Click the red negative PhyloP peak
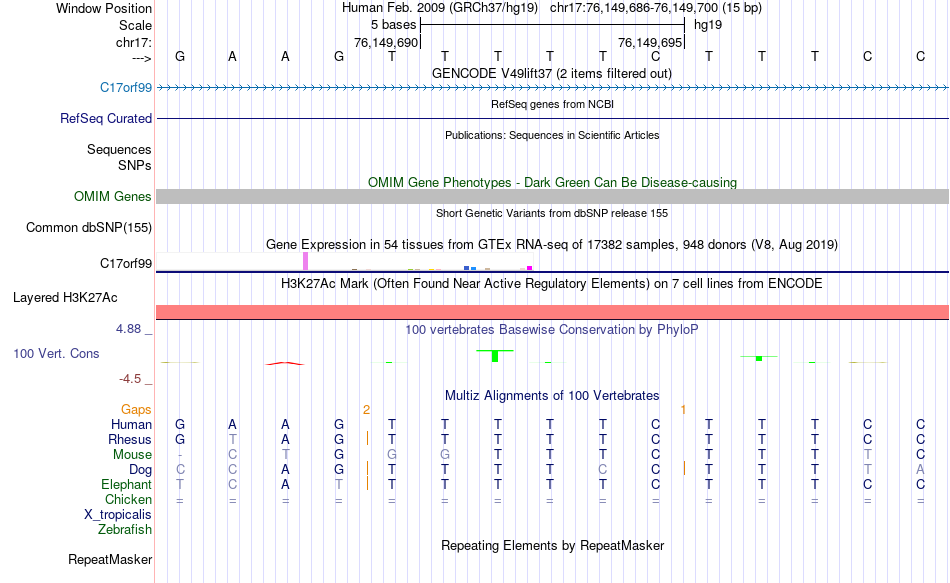 tap(285, 364)
